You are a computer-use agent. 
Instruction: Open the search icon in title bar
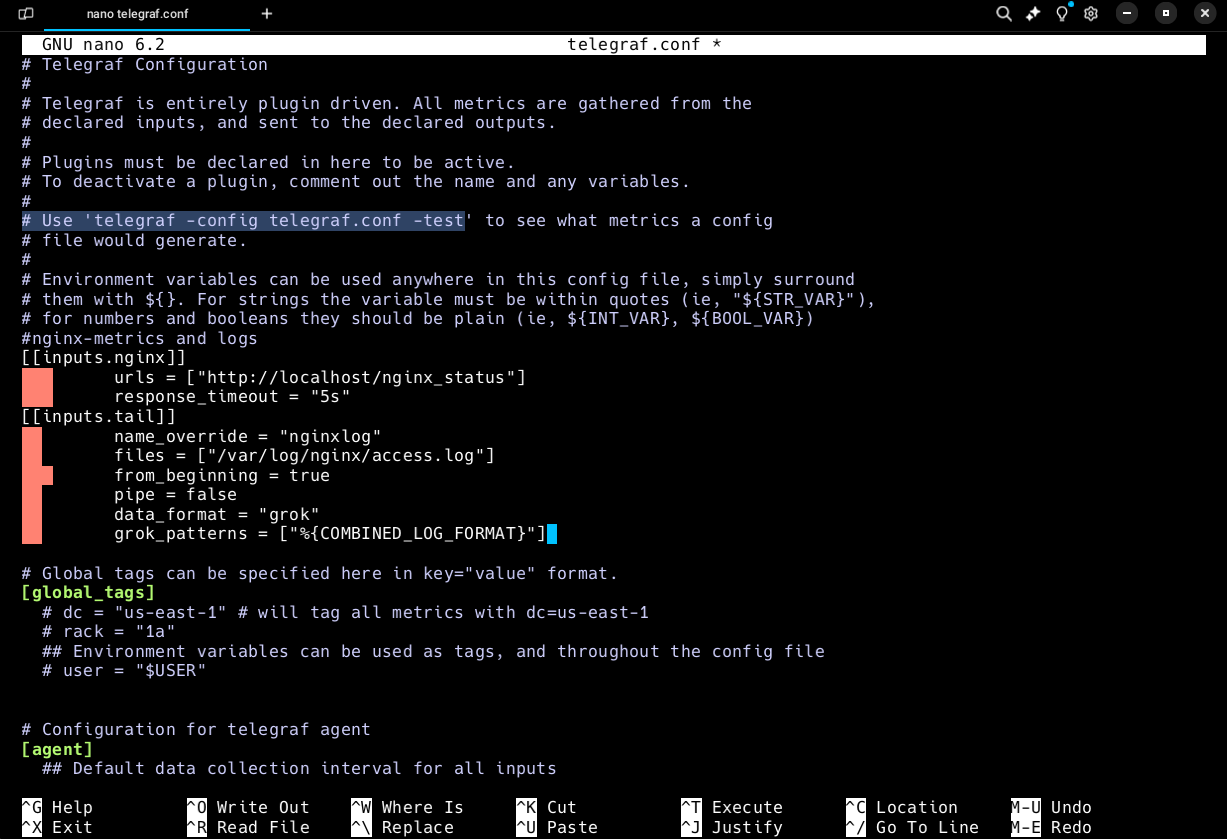(x=1003, y=14)
